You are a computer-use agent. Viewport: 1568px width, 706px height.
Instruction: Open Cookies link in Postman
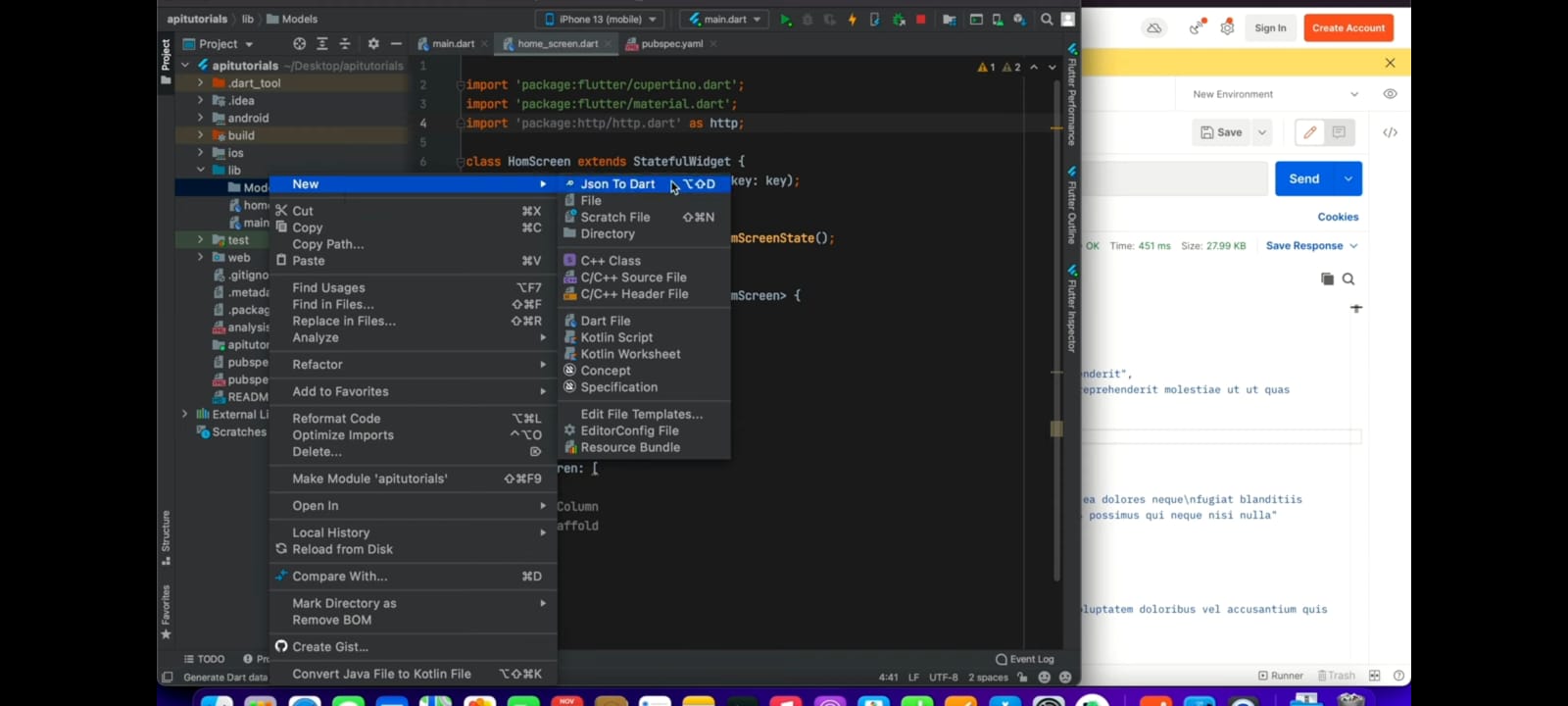tap(1338, 217)
